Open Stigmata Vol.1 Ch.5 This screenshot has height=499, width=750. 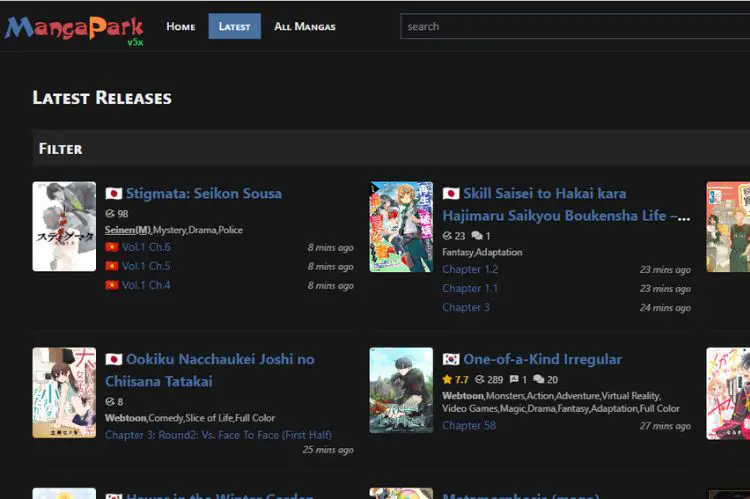tap(146, 266)
